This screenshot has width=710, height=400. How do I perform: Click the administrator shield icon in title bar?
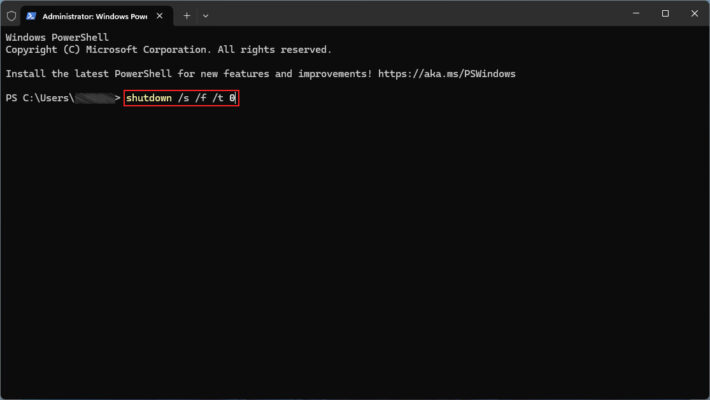coord(11,15)
